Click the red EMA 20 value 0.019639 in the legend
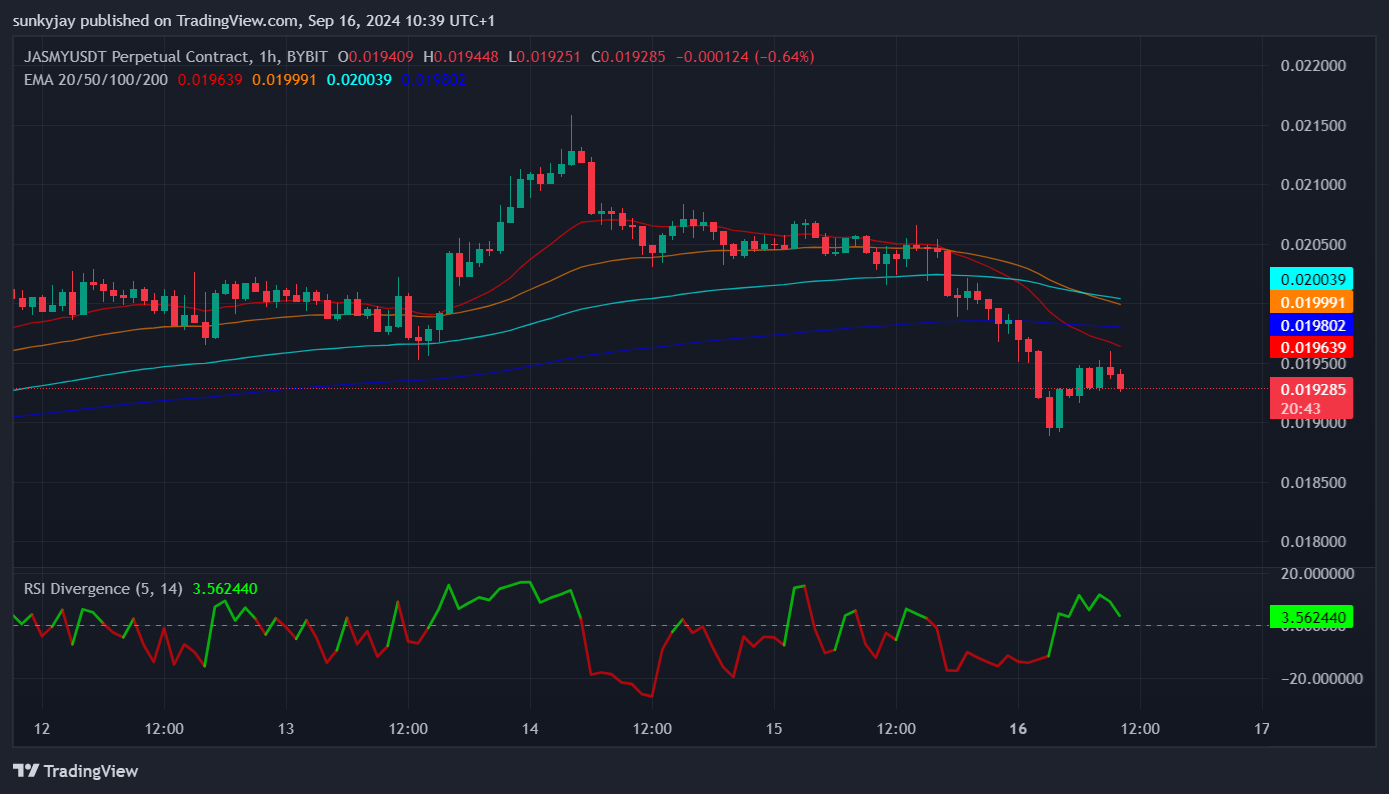The height and width of the screenshot is (794, 1389). tap(210, 80)
